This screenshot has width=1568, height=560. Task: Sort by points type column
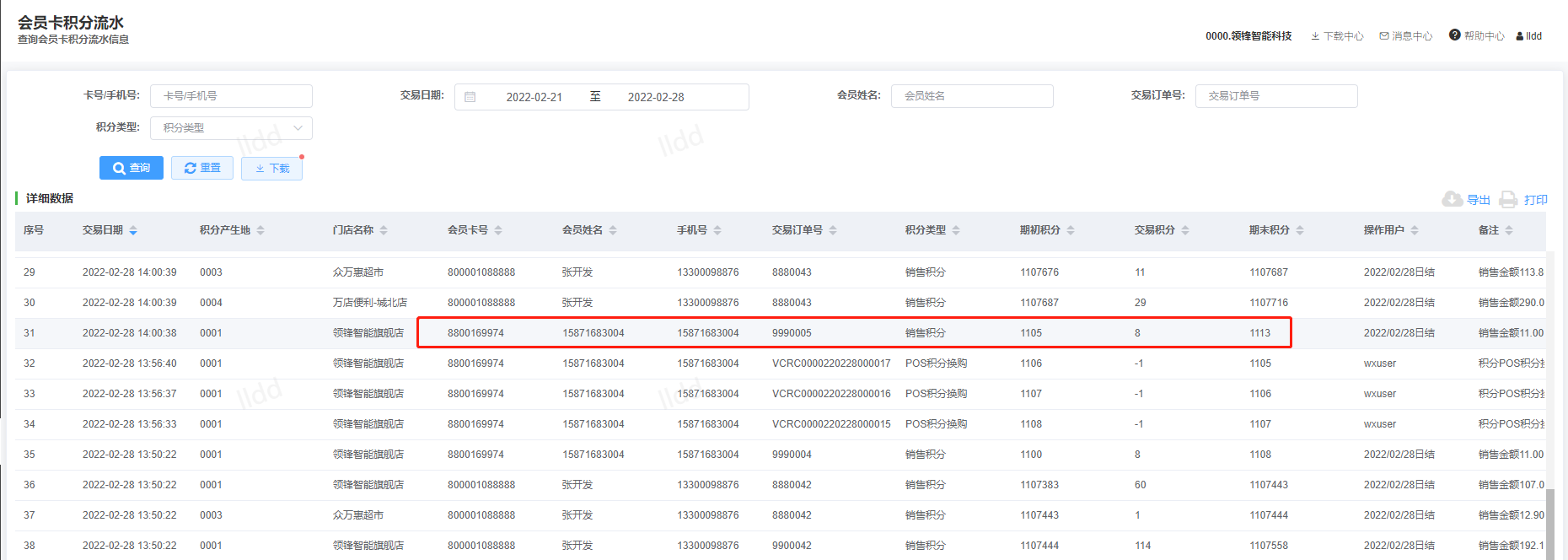(956, 230)
